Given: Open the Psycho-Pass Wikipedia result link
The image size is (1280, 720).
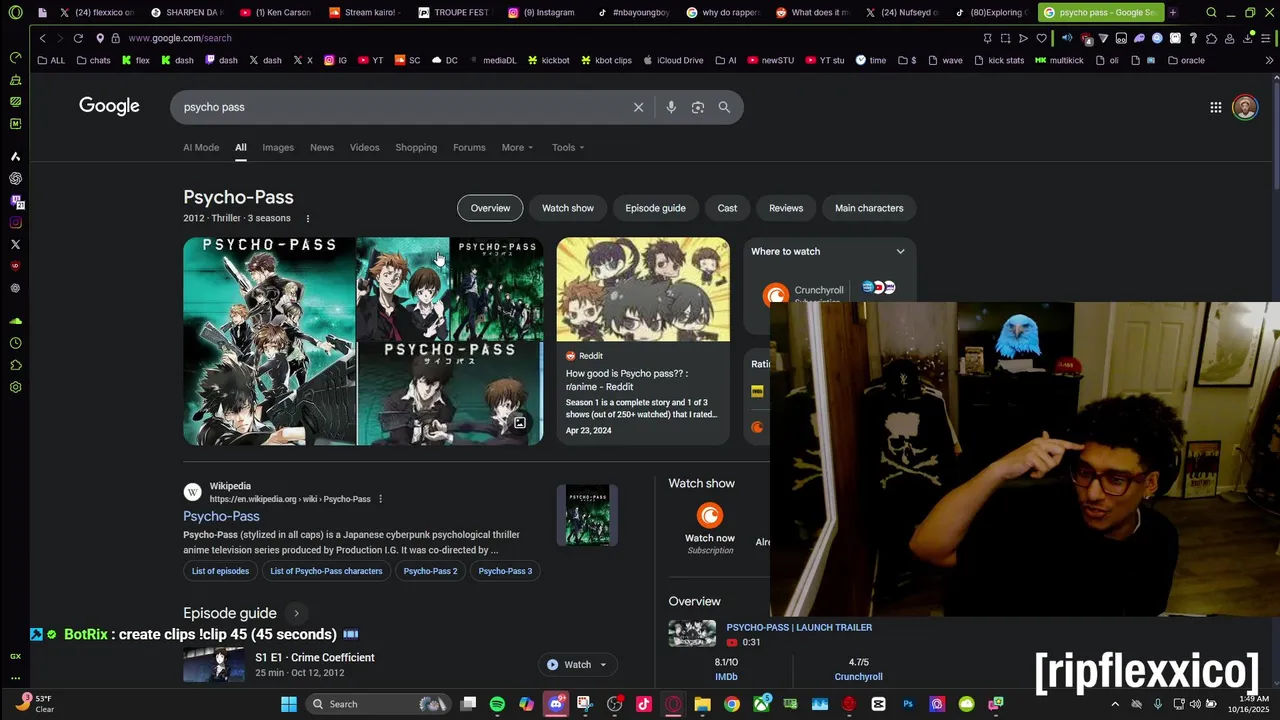Looking at the screenshot, I should pos(221,516).
